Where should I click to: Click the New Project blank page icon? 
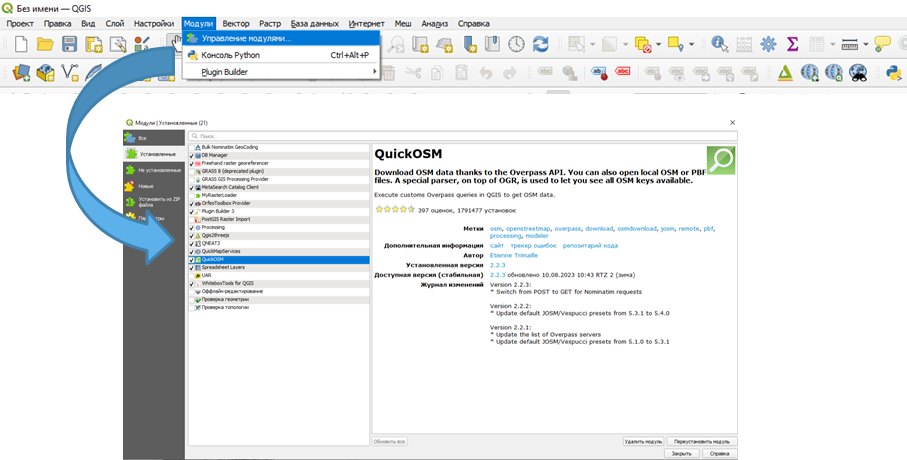[x=21, y=44]
